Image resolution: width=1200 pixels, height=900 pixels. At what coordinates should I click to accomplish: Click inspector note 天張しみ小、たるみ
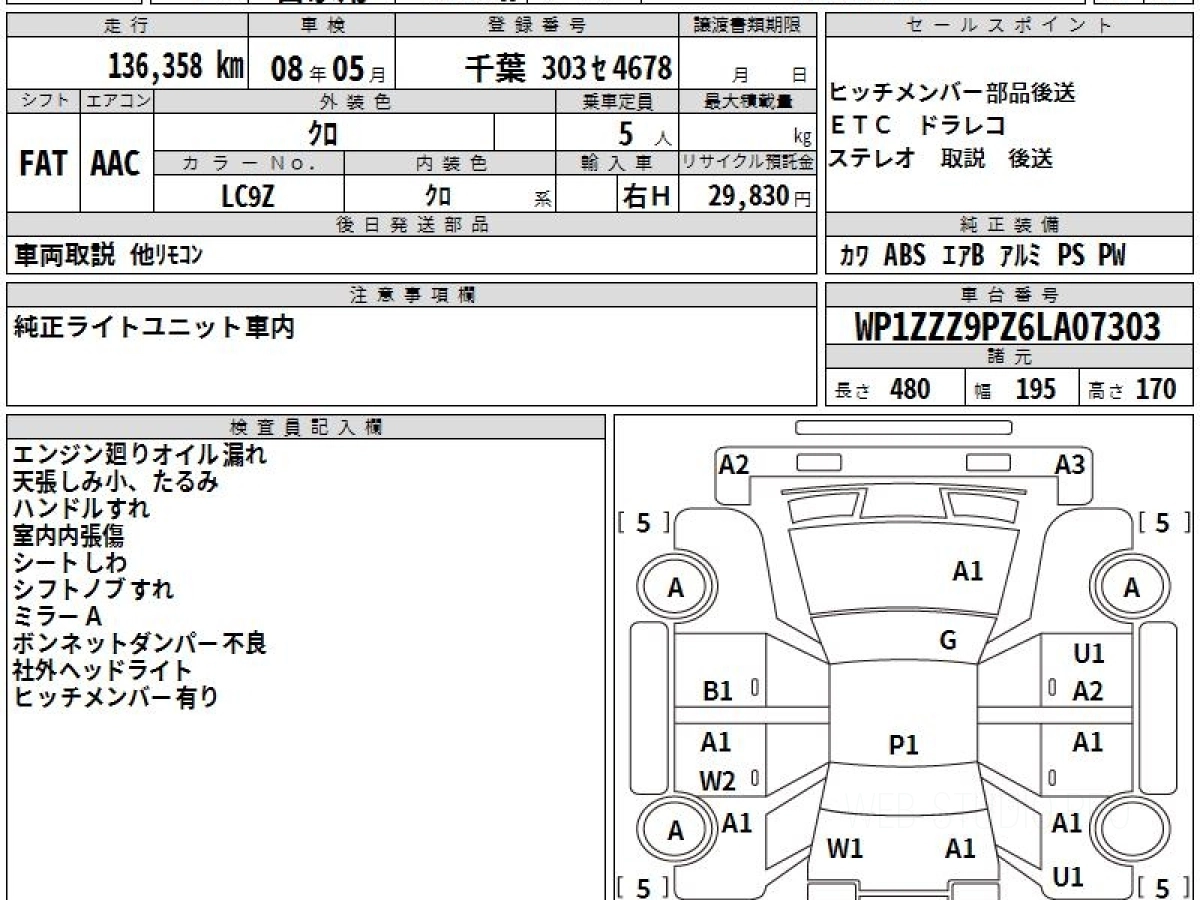115,482
